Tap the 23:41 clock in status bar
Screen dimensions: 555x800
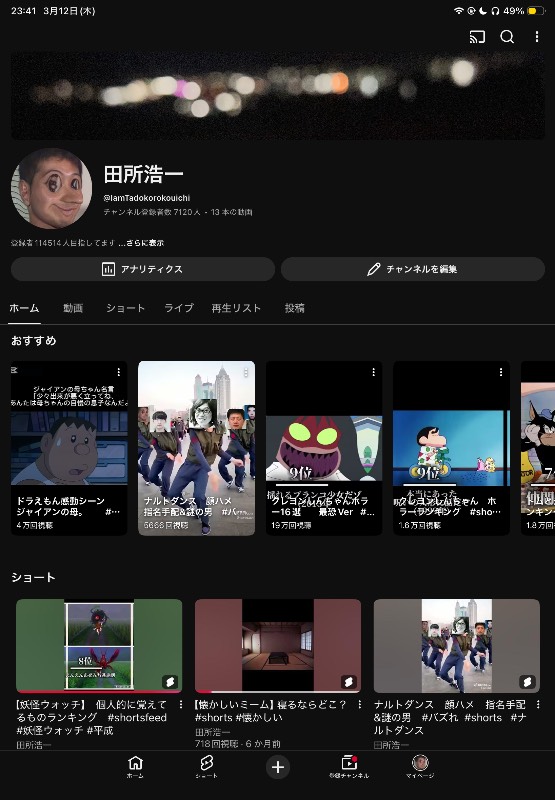coord(23,11)
